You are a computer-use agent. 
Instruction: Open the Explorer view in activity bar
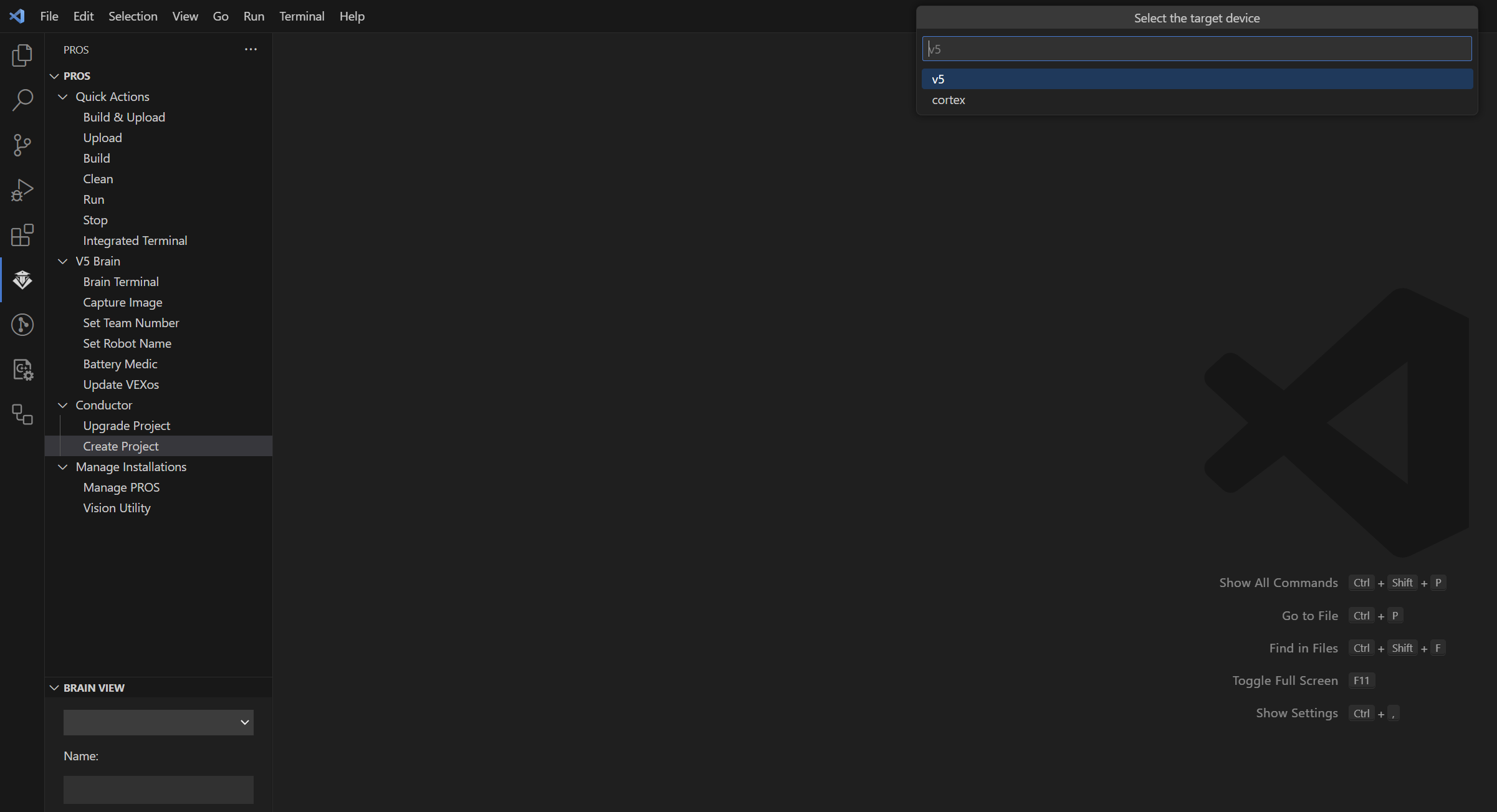22,55
